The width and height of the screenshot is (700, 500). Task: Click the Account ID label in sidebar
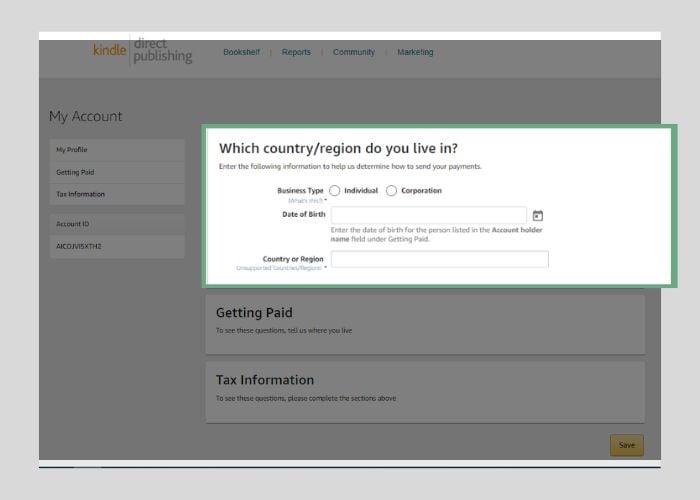click(x=72, y=224)
